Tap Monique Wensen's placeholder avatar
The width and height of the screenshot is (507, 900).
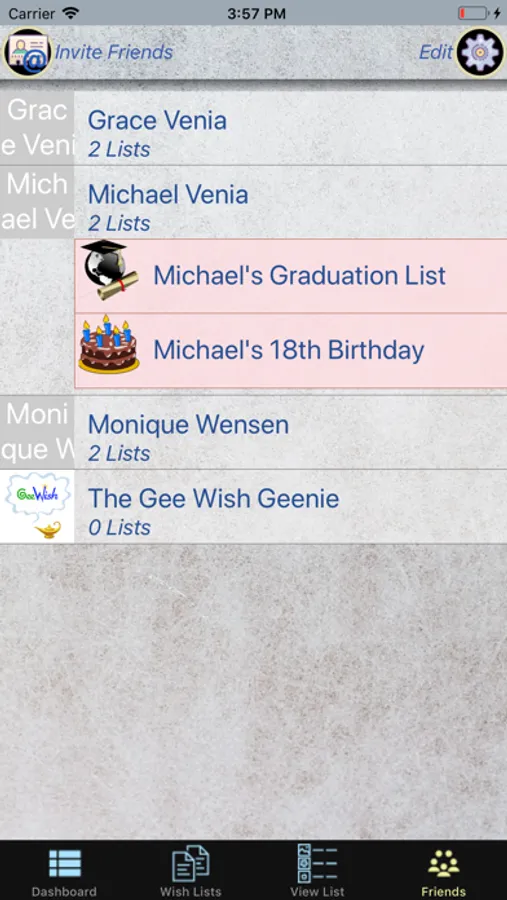coord(37,432)
